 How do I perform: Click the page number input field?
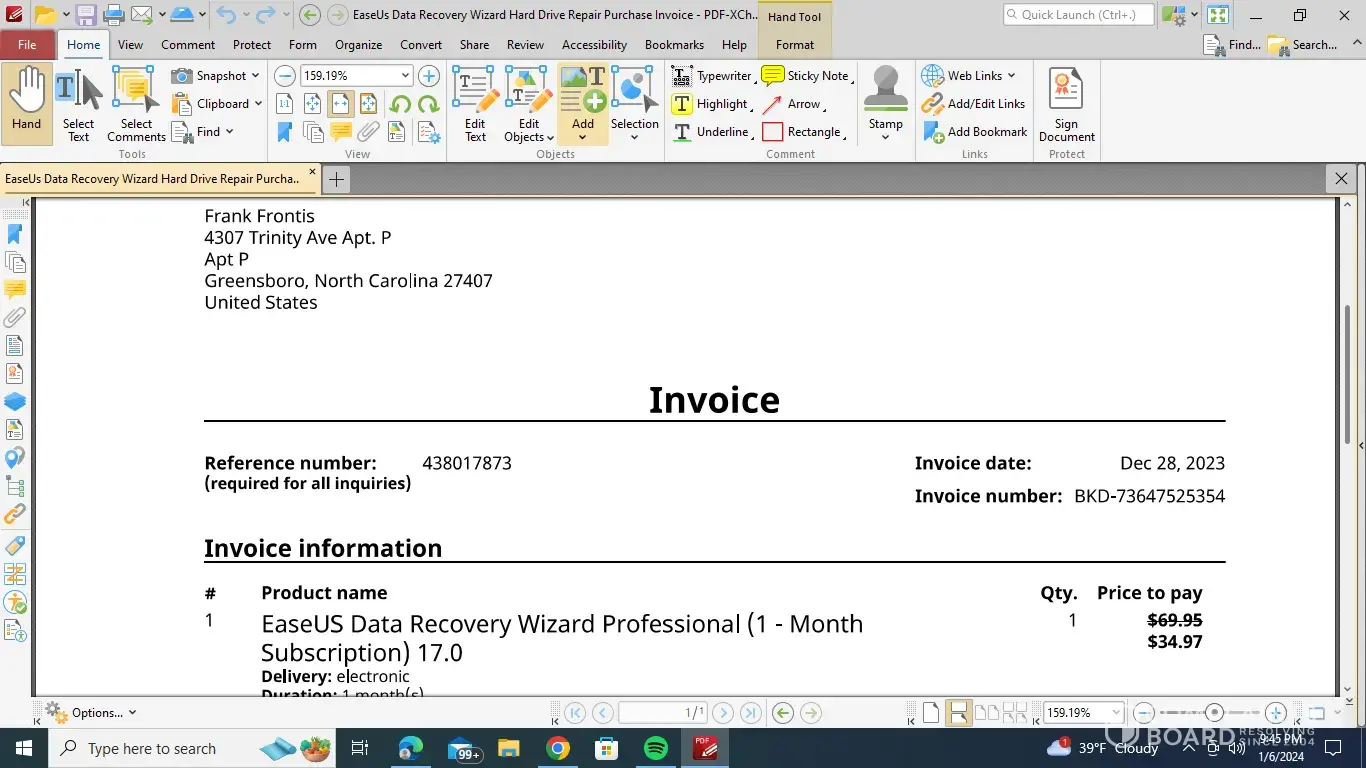662,713
